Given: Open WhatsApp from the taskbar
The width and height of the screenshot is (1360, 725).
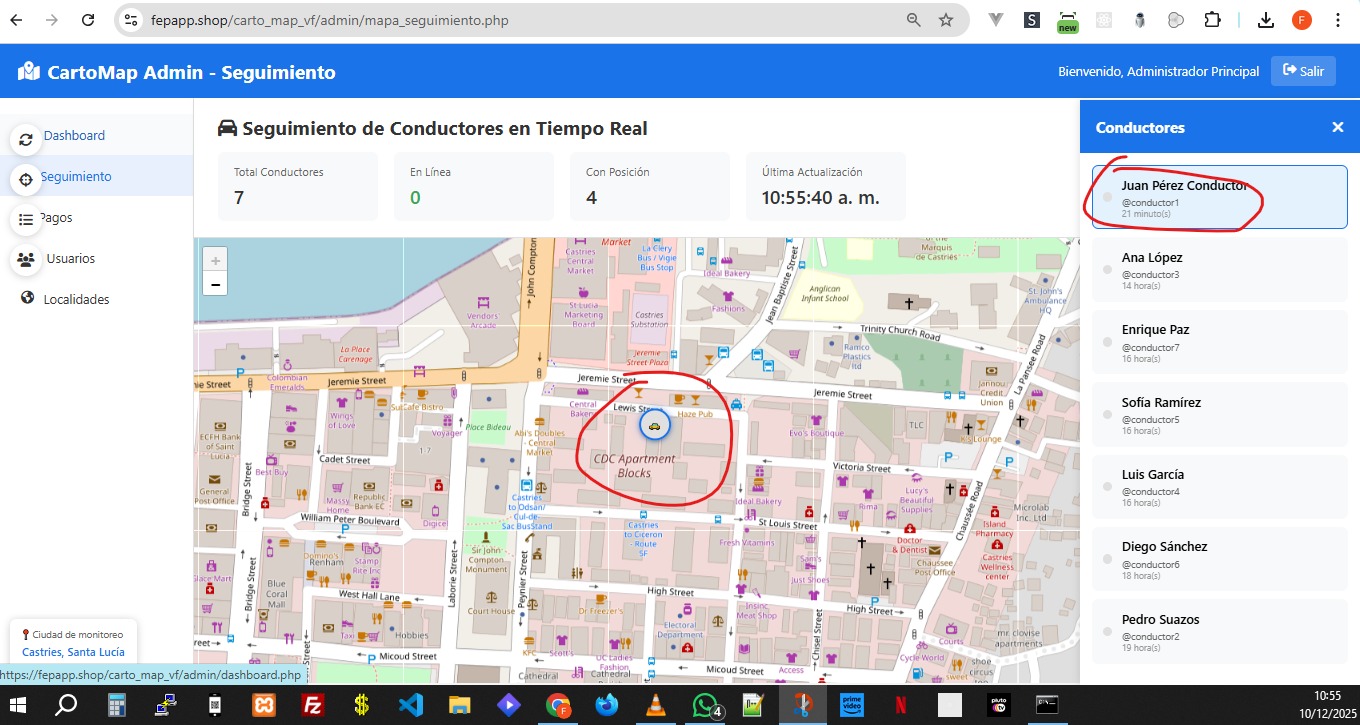Looking at the screenshot, I should pyautogui.click(x=706, y=705).
